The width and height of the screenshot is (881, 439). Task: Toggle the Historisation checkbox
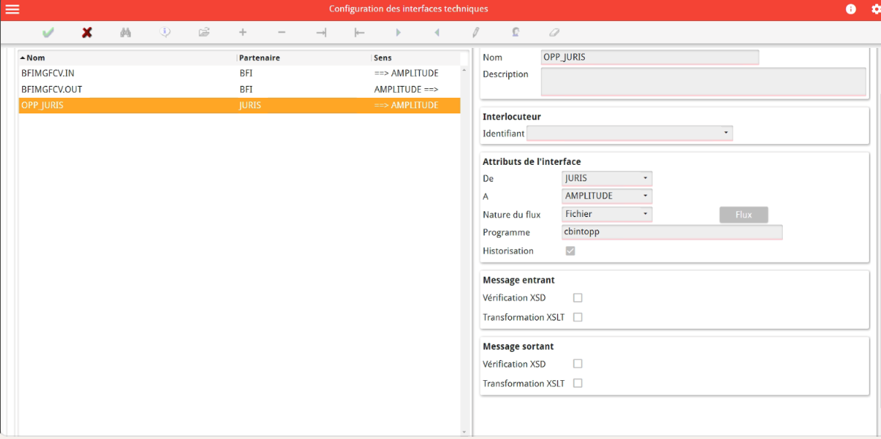(x=570, y=251)
